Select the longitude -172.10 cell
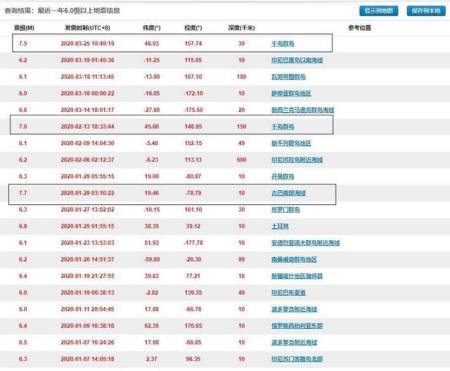 193,93
